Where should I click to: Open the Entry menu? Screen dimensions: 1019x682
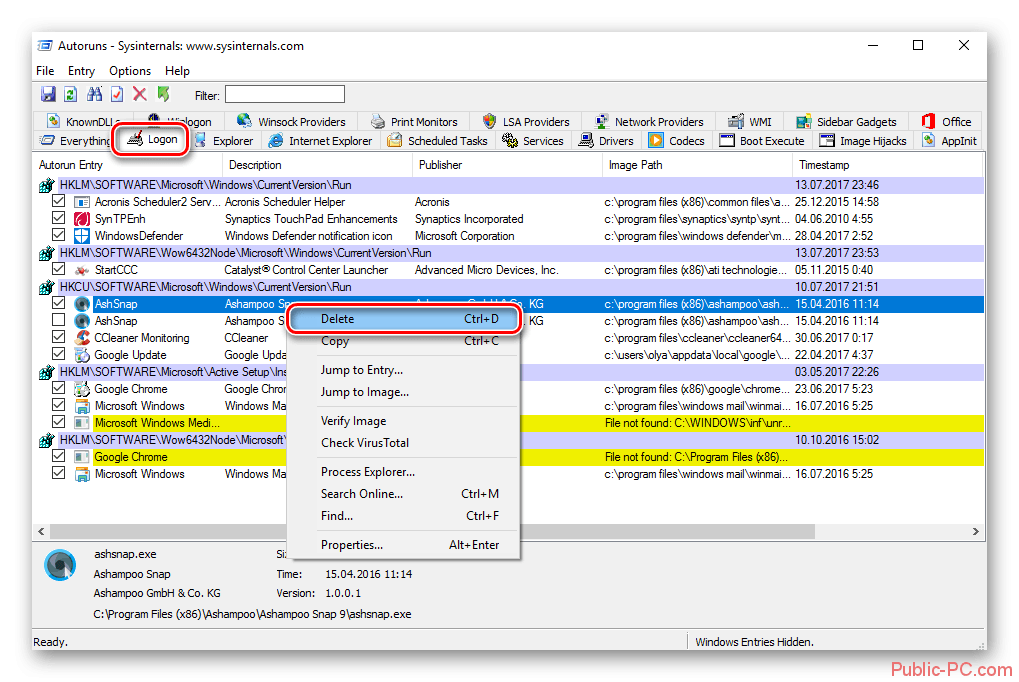[81, 71]
